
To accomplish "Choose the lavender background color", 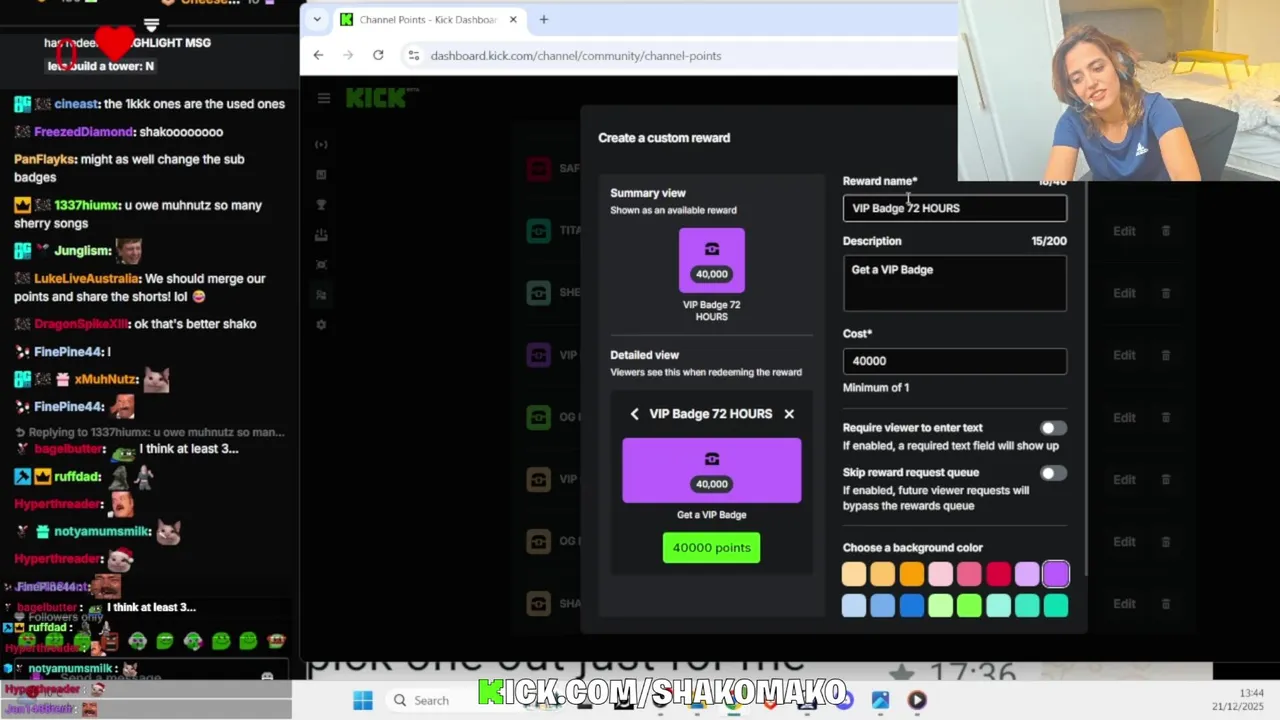I will point(1027,574).
